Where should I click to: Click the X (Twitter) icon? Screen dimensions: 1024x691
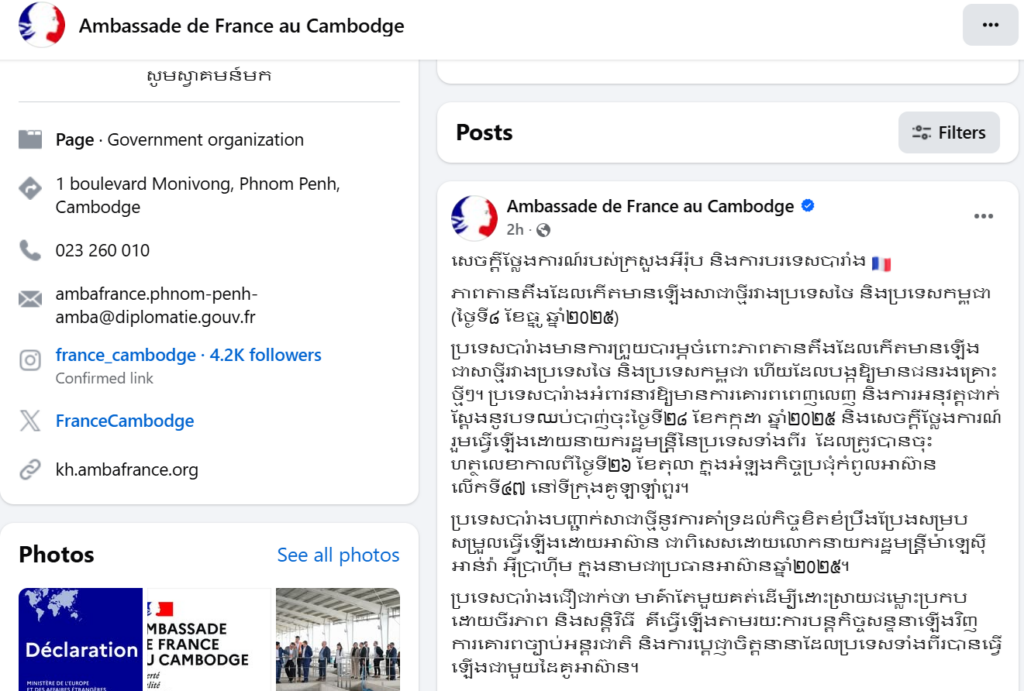(30, 421)
